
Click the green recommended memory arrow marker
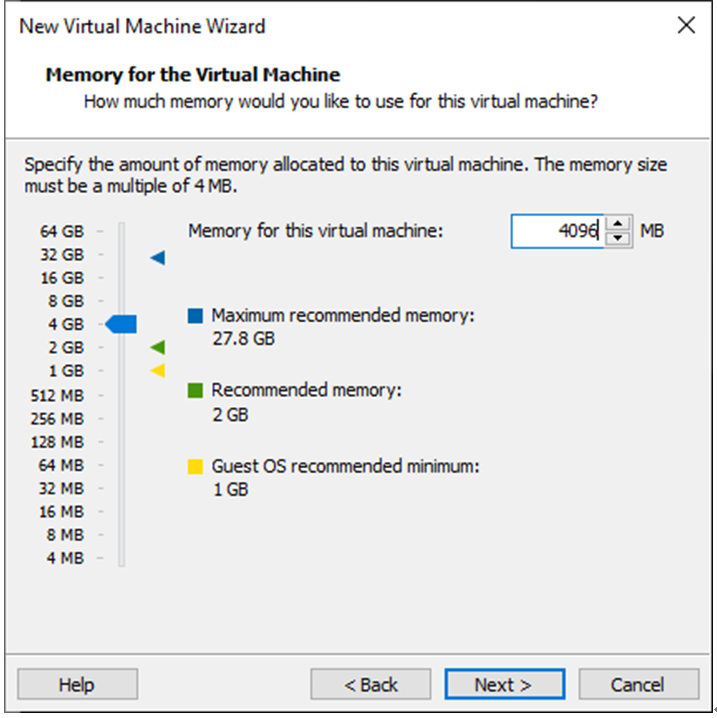coord(157,347)
